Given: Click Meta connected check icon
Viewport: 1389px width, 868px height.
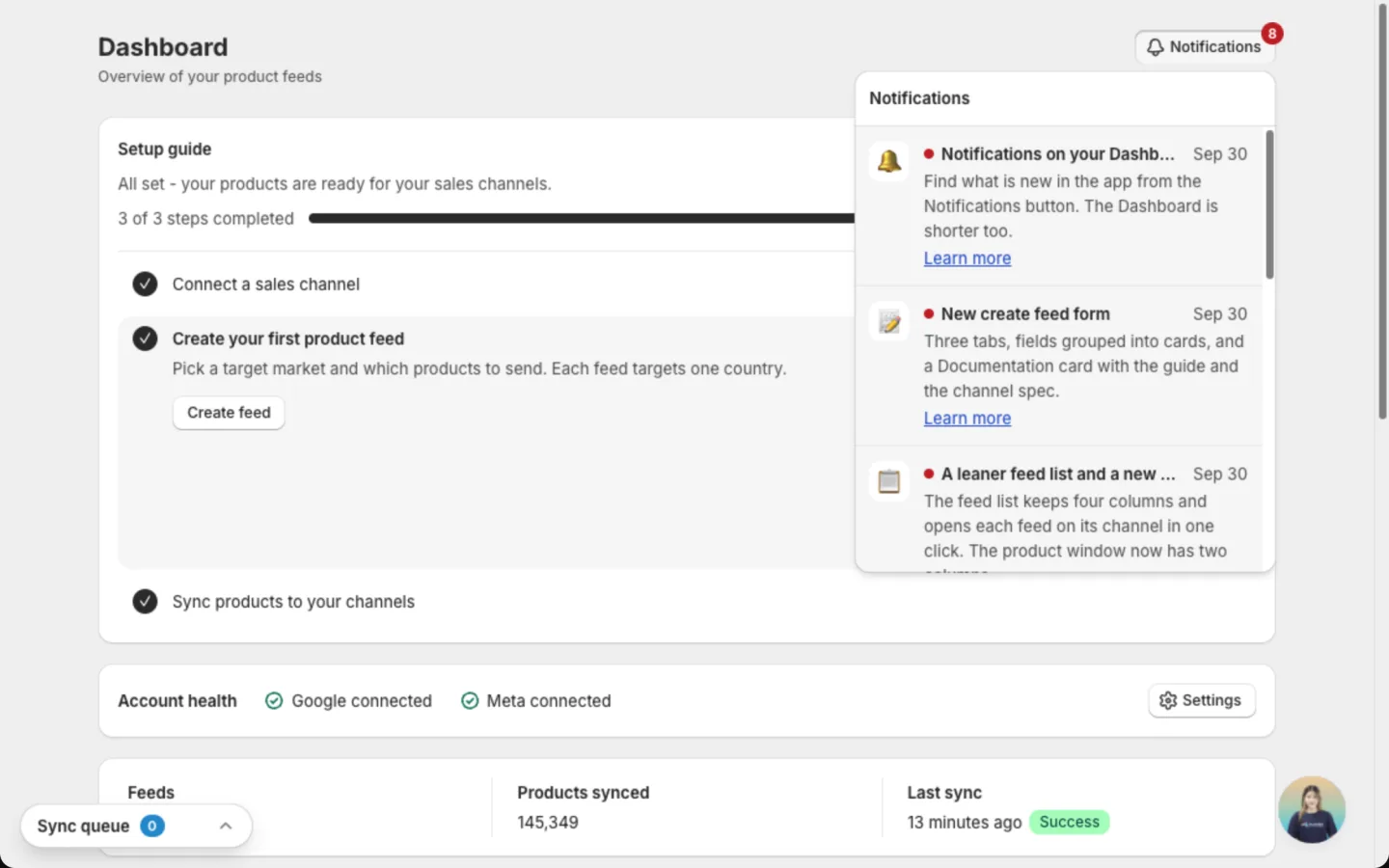Looking at the screenshot, I should click(470, 701).
